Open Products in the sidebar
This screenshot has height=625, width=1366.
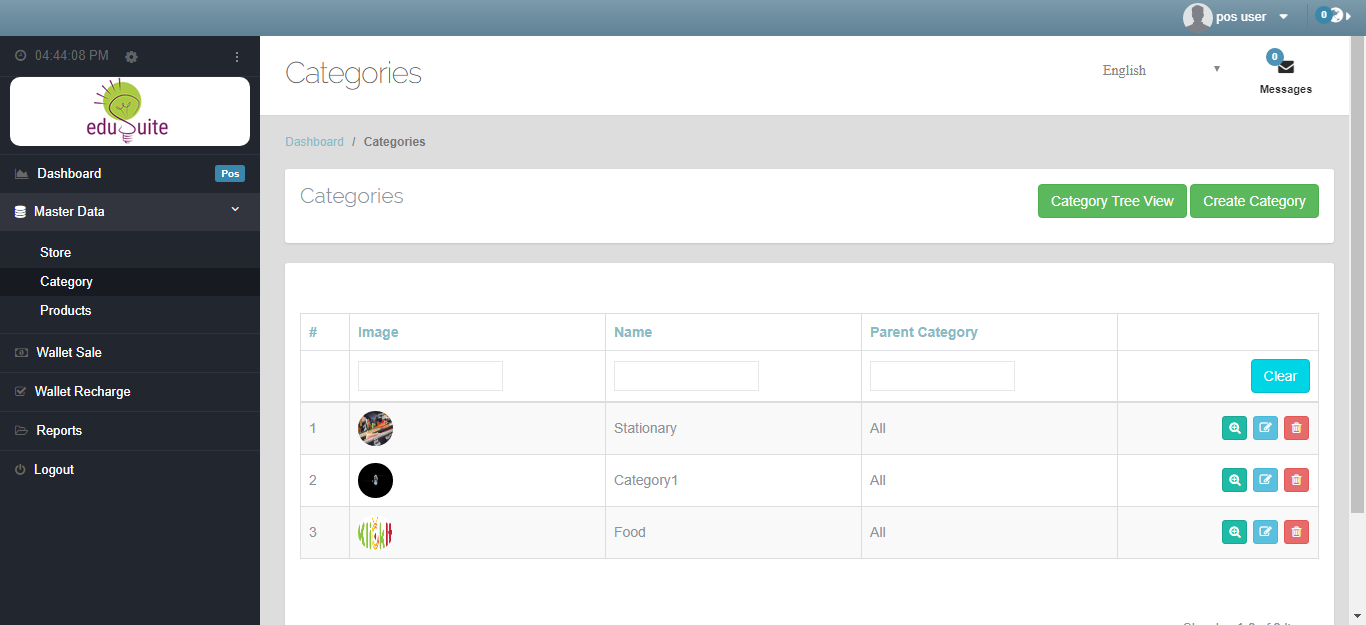click(66, 310)
